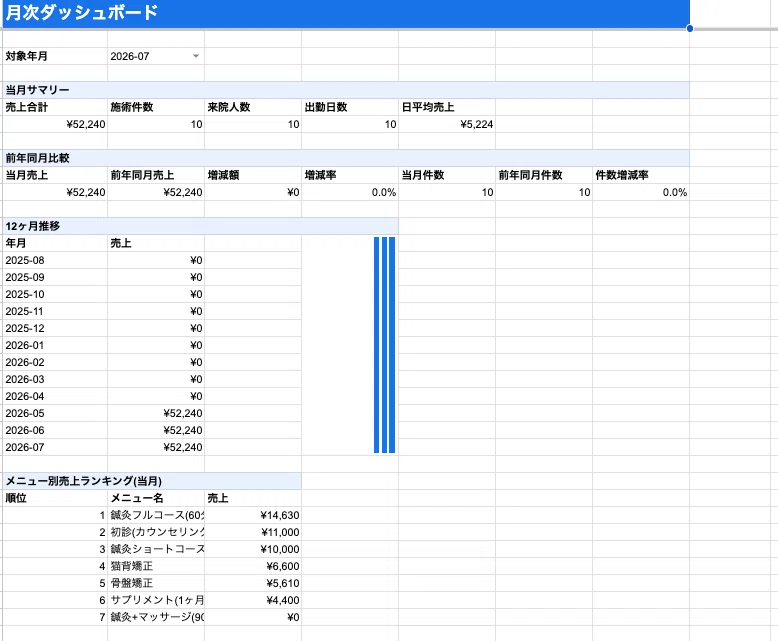778x641 pixels.
Task: Select the サプリメント(1ヶ月 menu cell
Action: coord(156,600)
